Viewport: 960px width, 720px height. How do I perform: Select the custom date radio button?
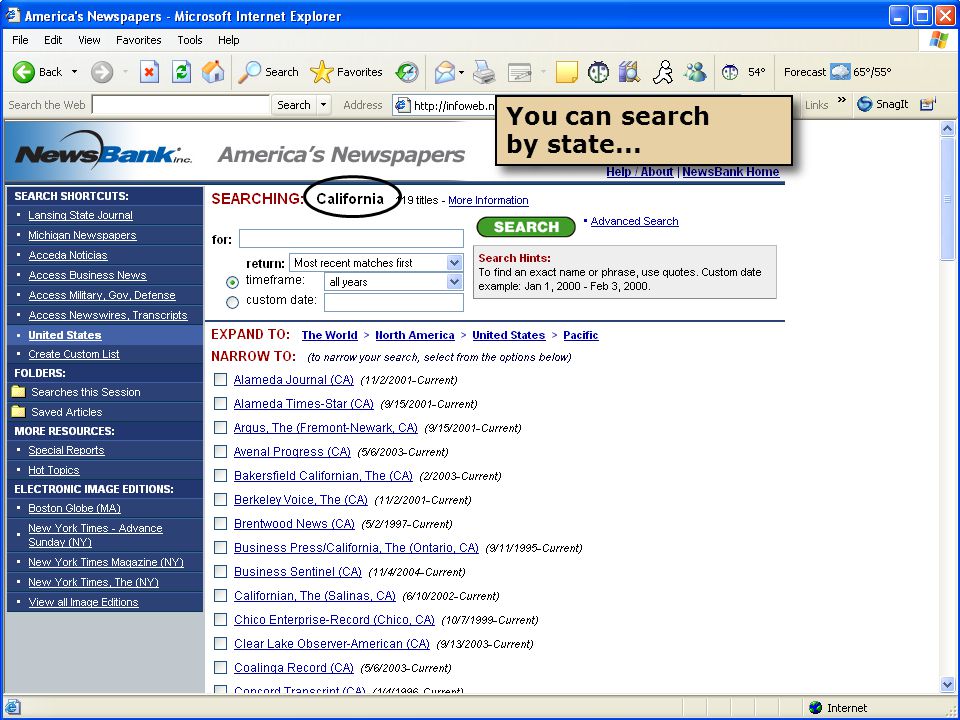tap(233, 302)
